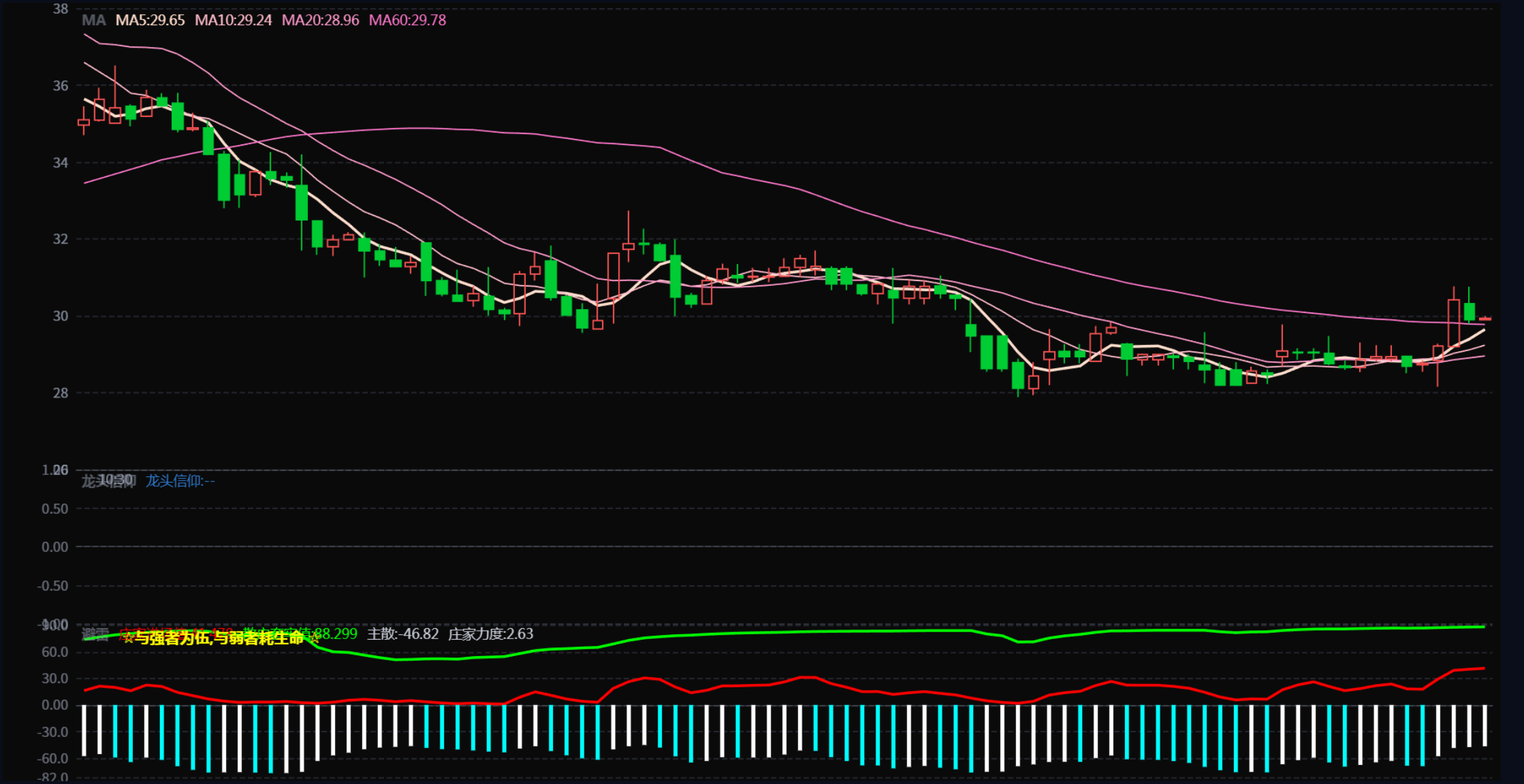Click the 0.50 axis label in middle panel
This screenshot has width=1524, height=784.
[x=54, y=509]
